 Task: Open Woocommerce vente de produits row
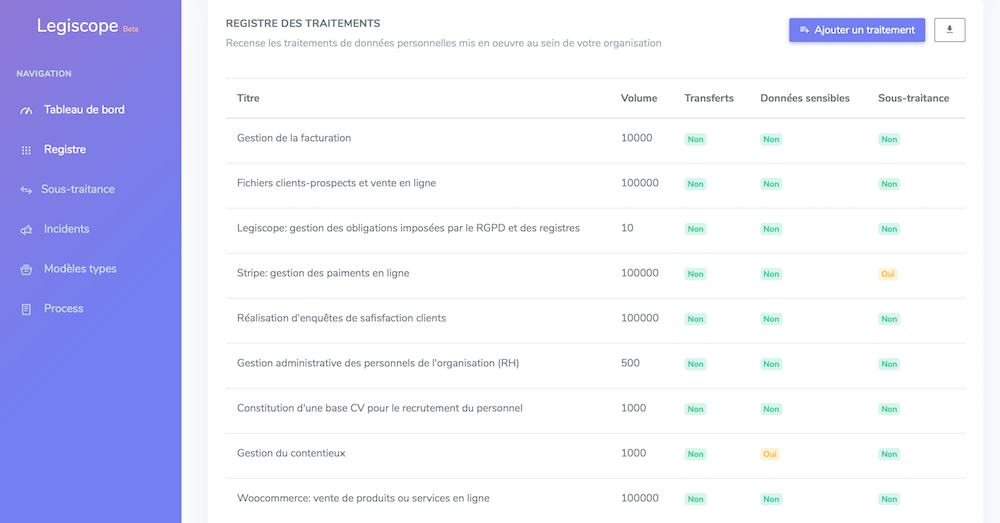363,498
